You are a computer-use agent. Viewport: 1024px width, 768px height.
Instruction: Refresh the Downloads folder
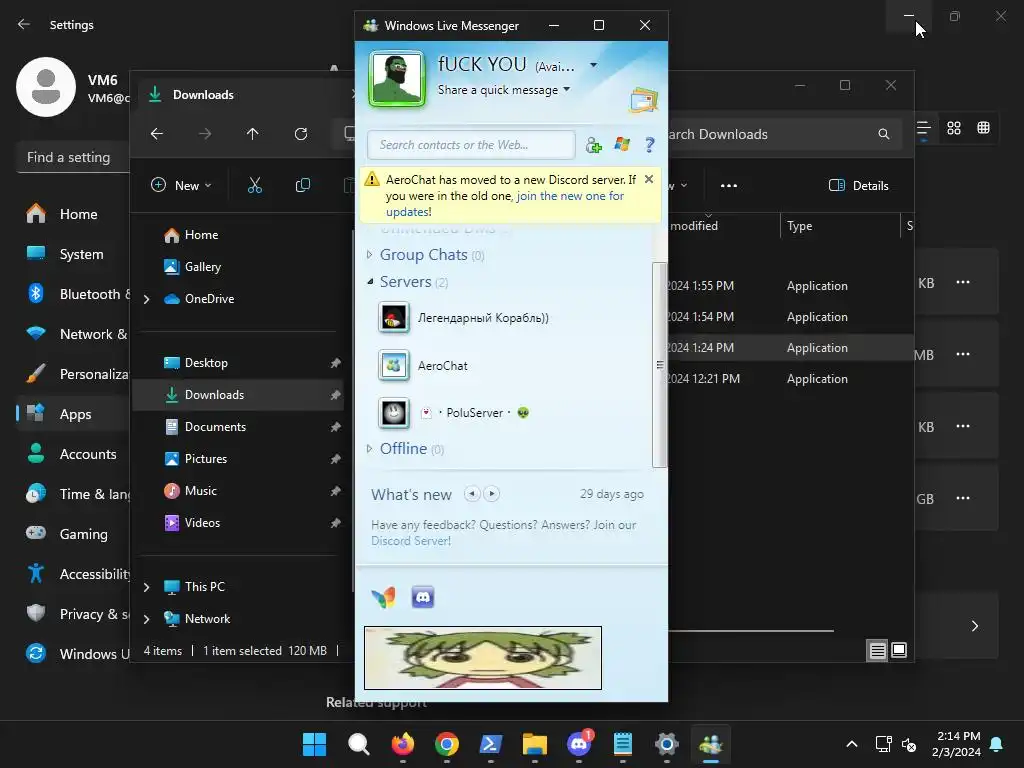click(300, 134)
